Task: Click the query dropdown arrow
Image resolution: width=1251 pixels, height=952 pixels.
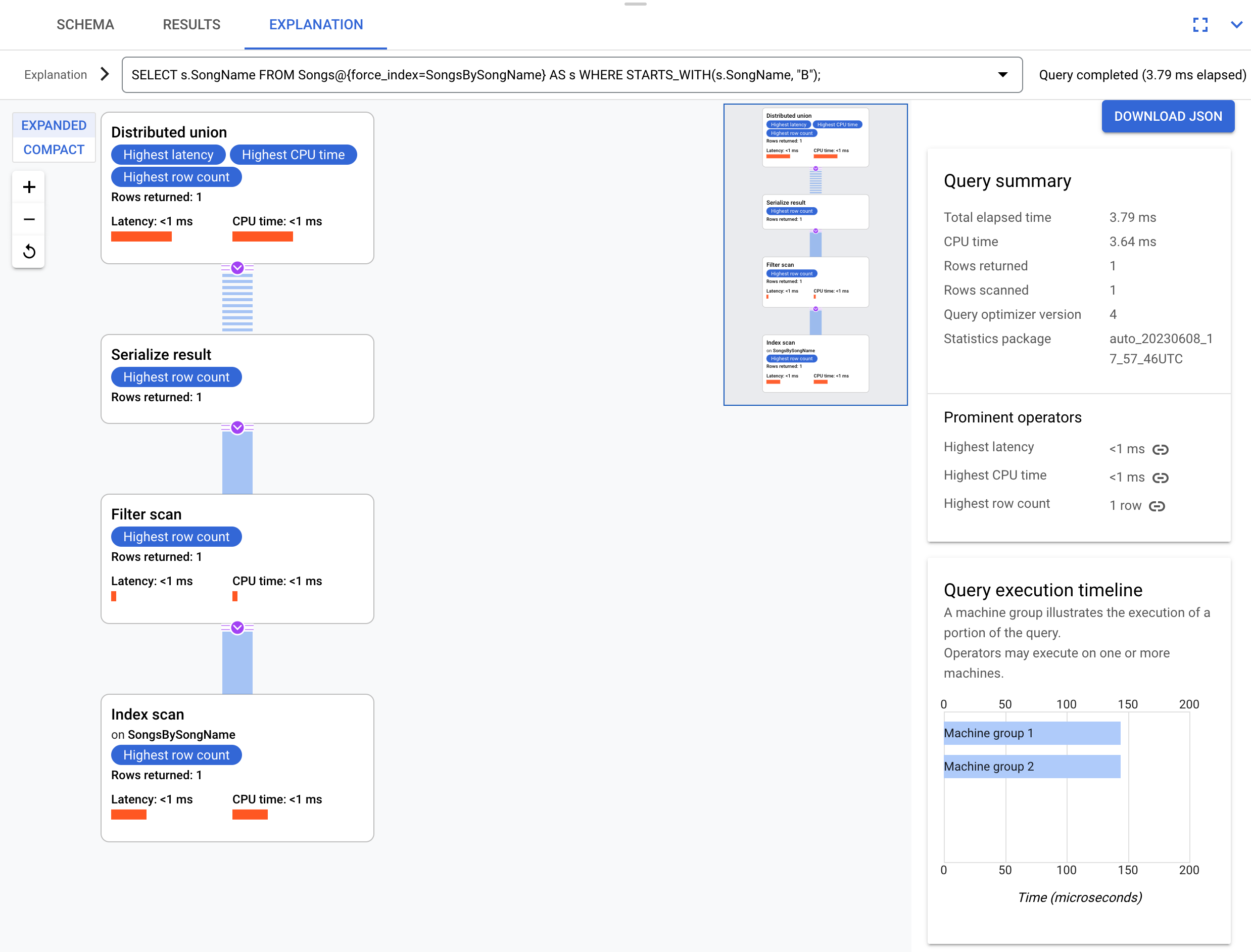Action: (1003, 74)
